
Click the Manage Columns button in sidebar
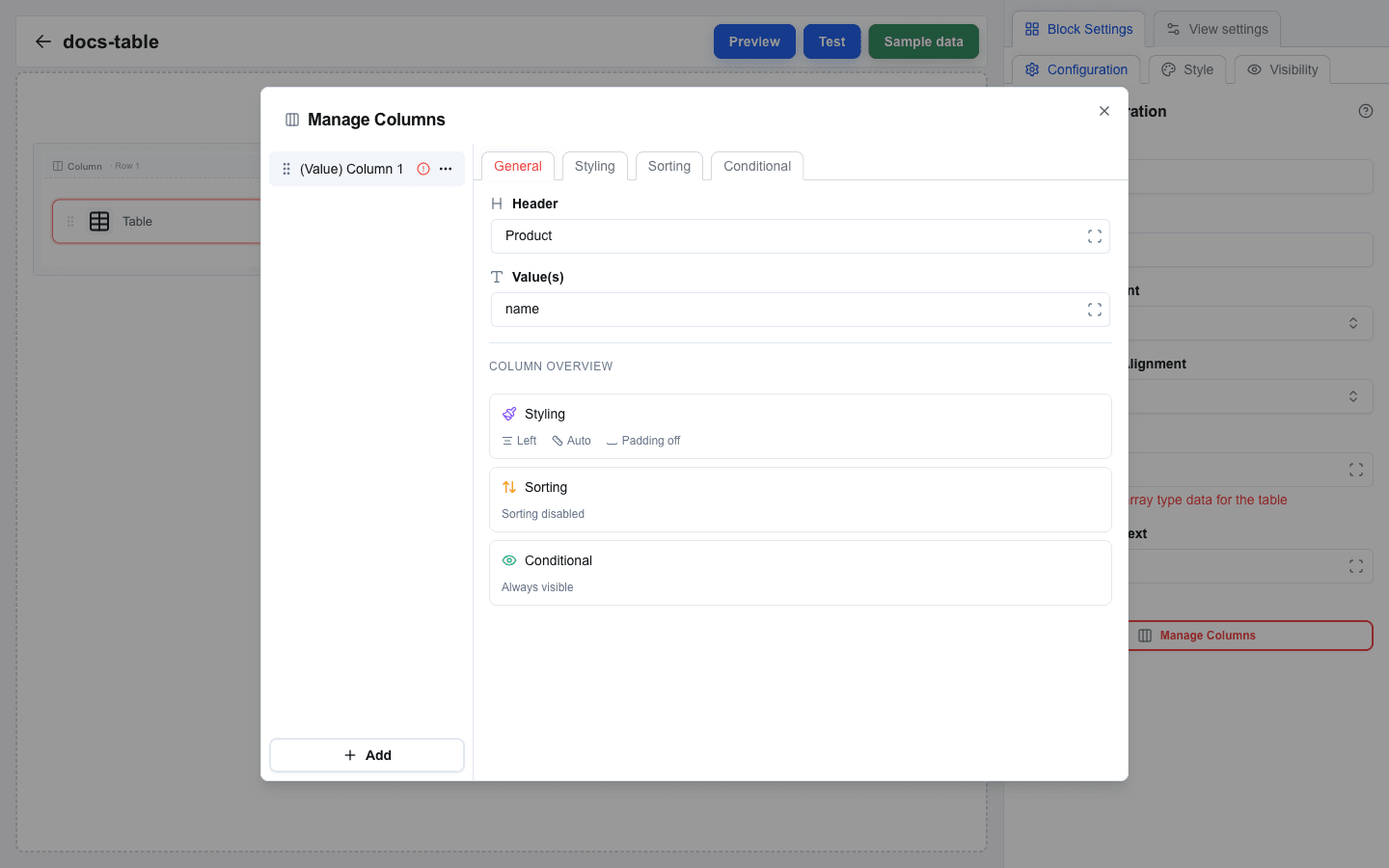(1250, 636)
